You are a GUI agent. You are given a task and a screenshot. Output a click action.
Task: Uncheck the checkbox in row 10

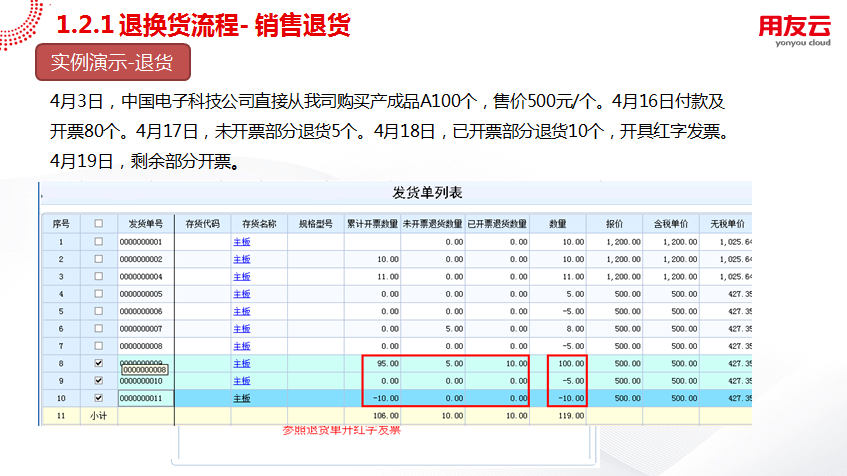click(98, 398)
